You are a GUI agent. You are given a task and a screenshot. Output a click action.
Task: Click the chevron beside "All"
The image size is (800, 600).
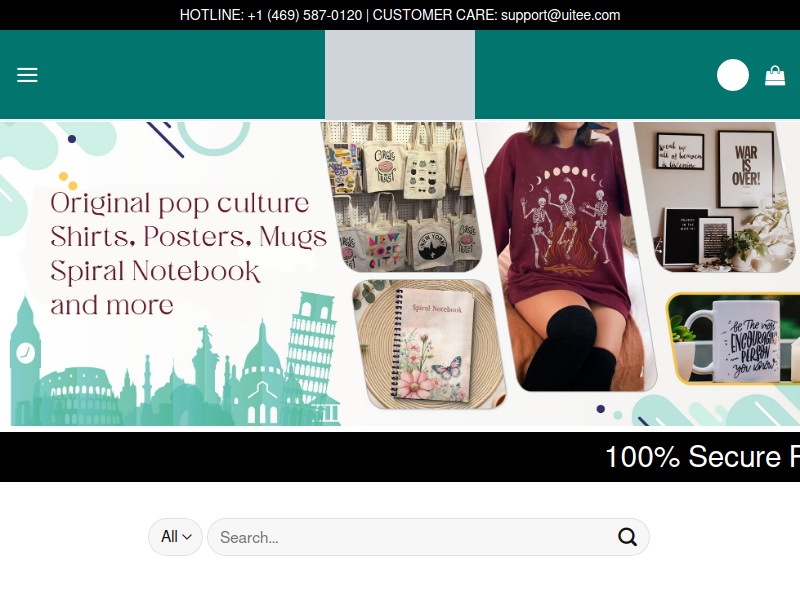tap(187, 538)
